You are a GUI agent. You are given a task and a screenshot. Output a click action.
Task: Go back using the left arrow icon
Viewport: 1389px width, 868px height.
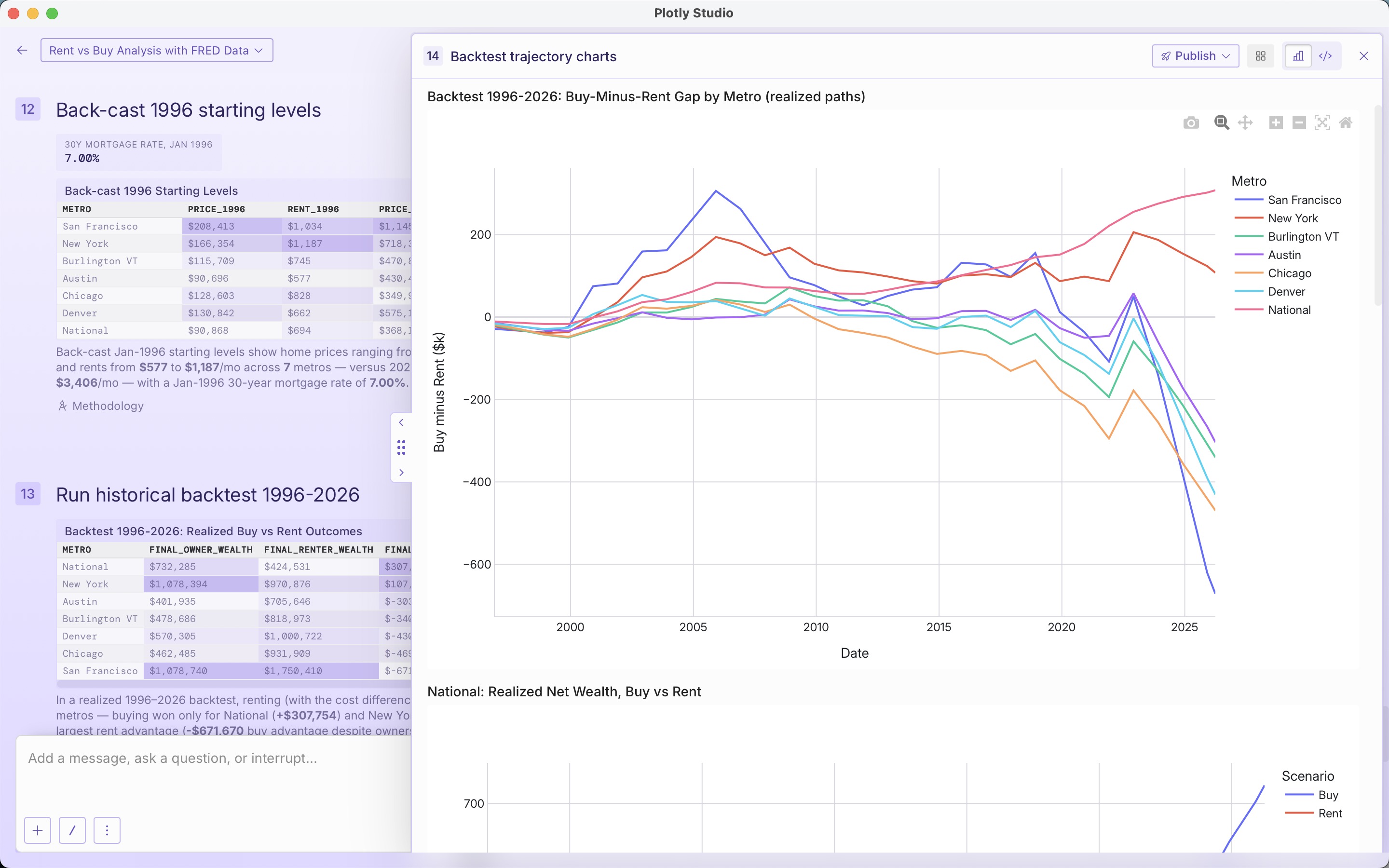[x=22, y=51]
